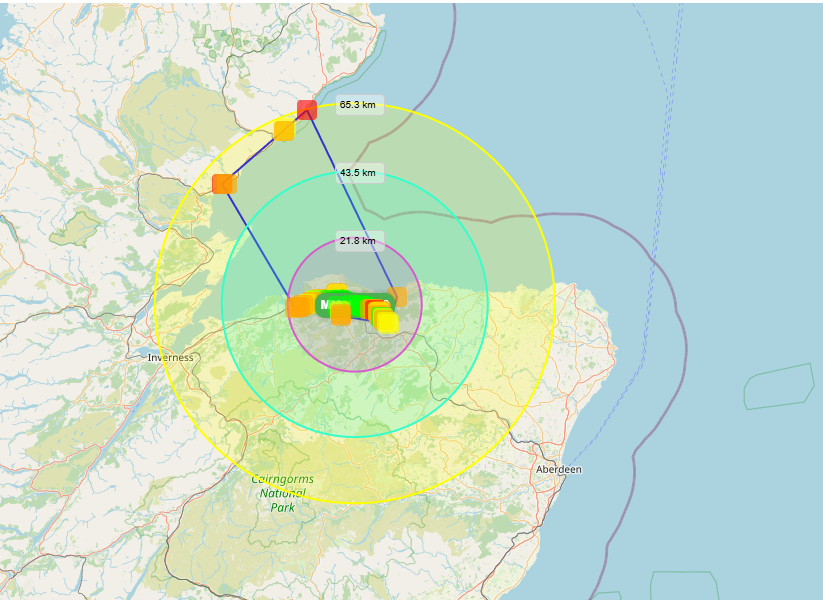Select the orange marker near the Moray Firth shore

pos(222,183)
